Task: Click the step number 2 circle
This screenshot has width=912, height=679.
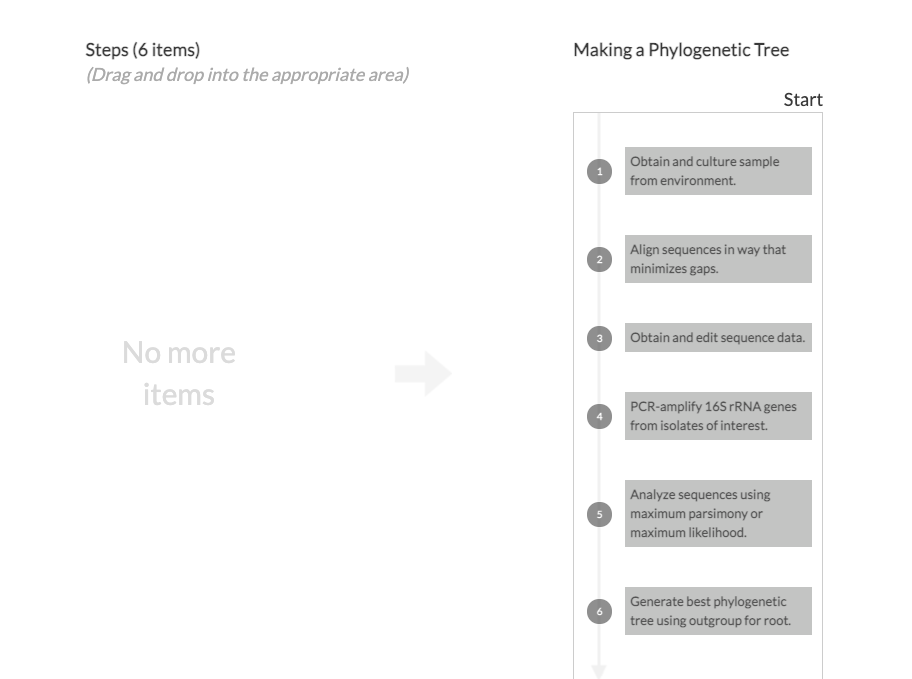Action: tap(599, 259)
